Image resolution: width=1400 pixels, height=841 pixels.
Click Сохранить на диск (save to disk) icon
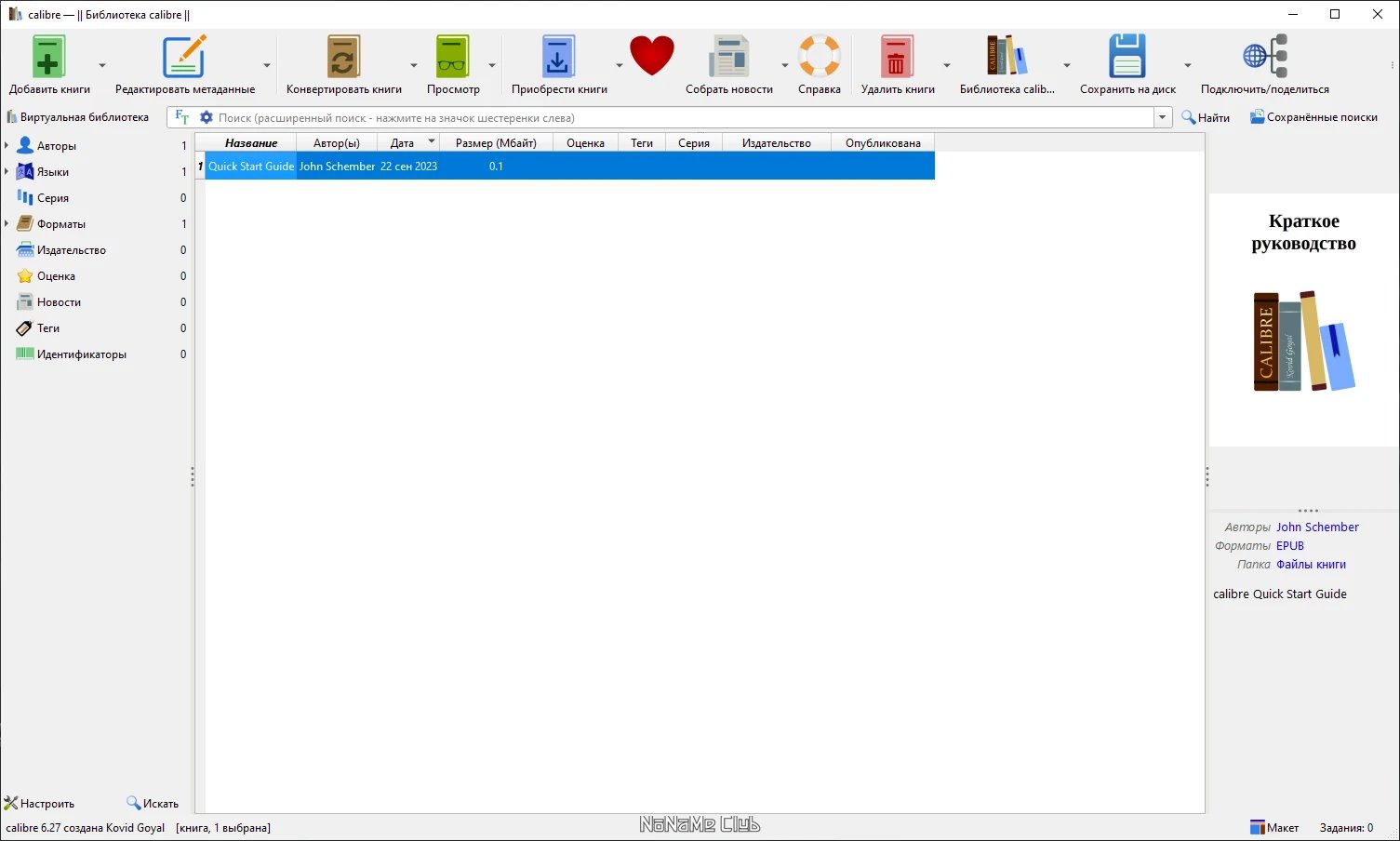click(x=1127, y=56)
